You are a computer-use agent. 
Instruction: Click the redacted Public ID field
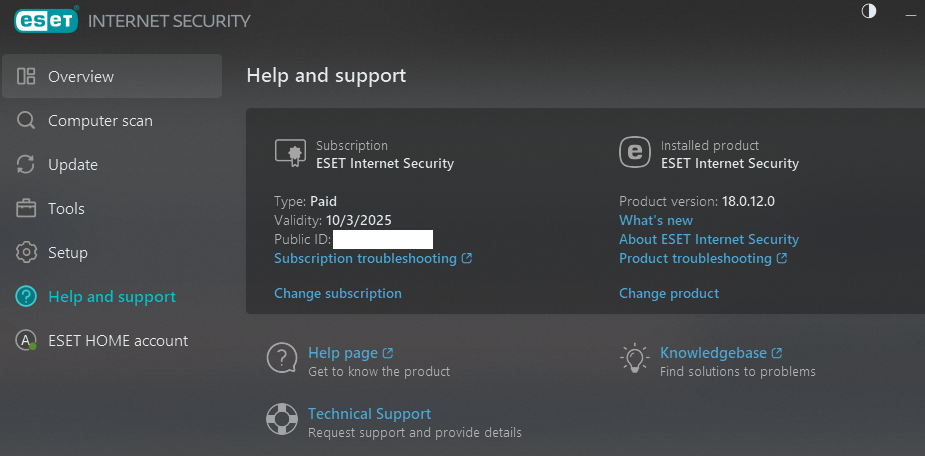coord(383,239)
